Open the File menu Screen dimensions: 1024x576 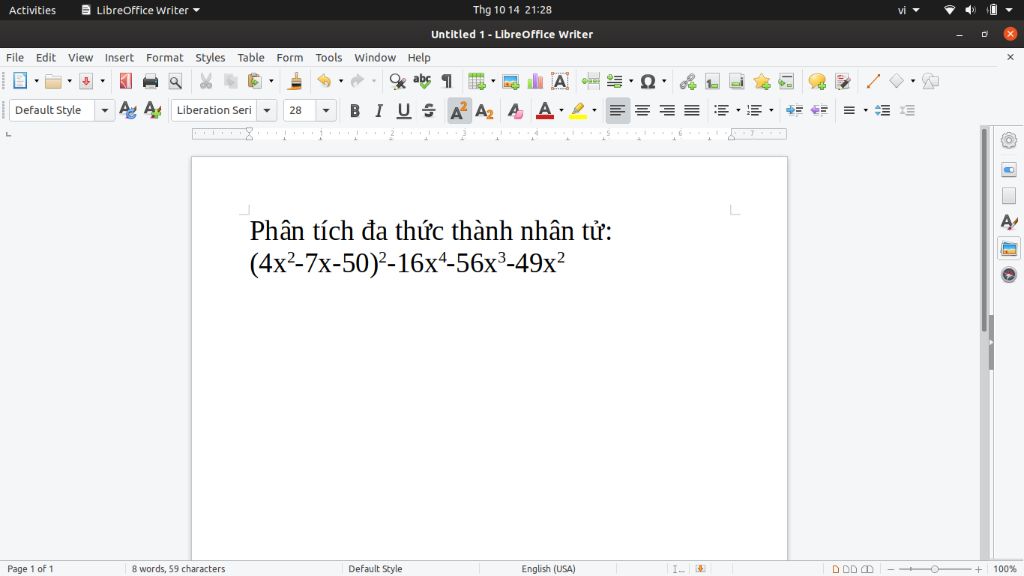click(14, 57)
